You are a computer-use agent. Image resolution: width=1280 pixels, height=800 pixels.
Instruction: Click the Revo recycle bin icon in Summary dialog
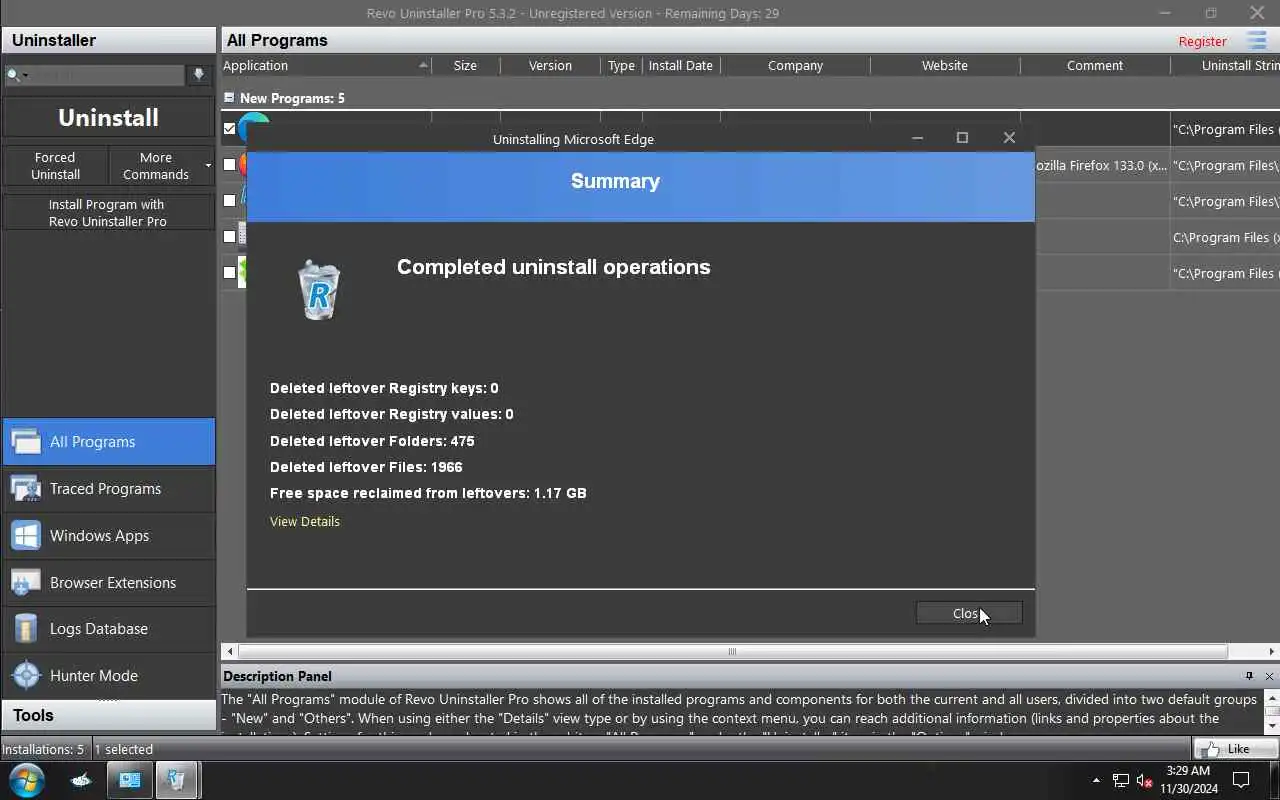click(x=319, y=290)
